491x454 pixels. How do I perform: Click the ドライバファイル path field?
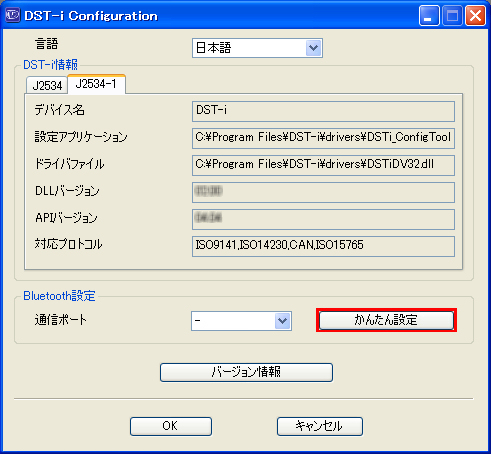tap(323, 165)
